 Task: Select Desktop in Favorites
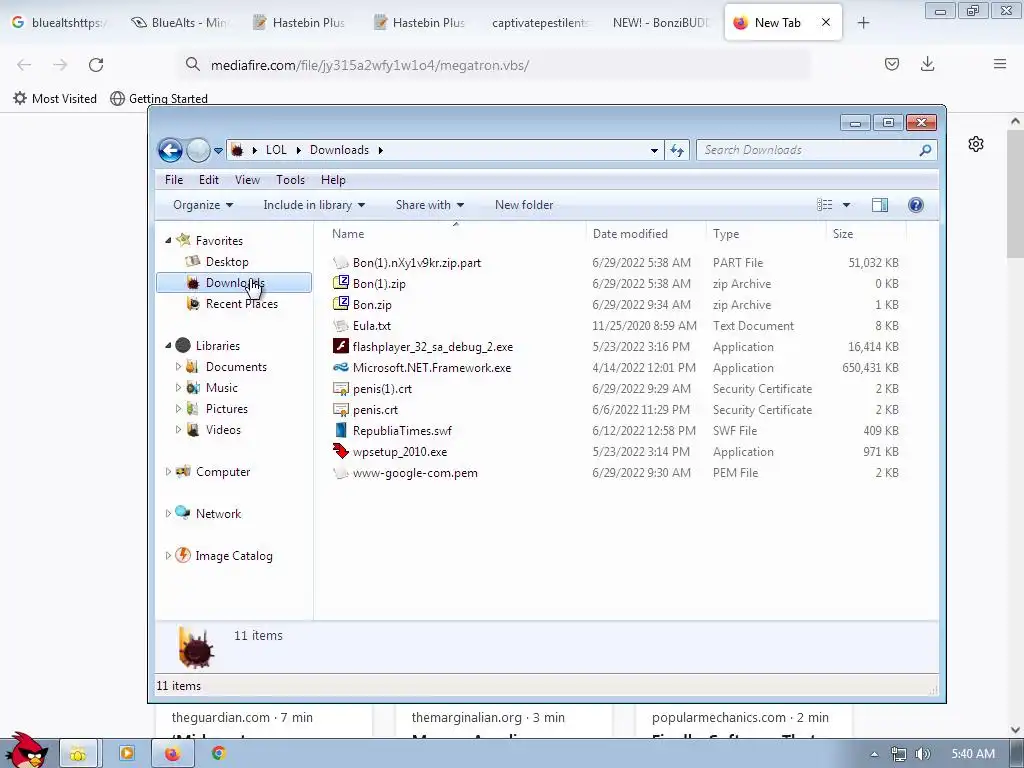coord(227,261)
